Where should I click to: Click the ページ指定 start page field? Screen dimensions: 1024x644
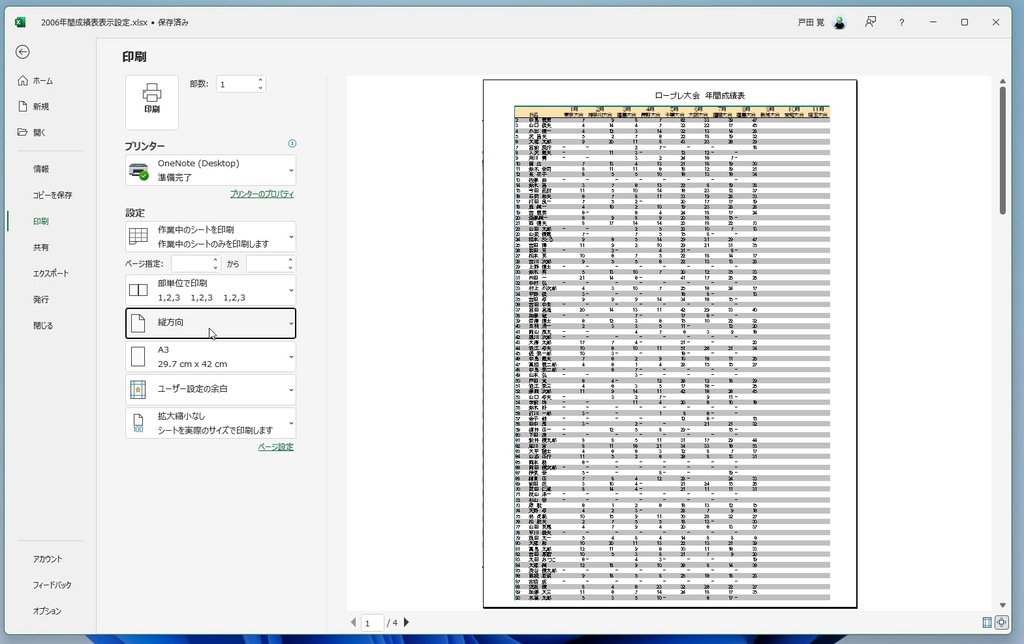coord(191,264)
